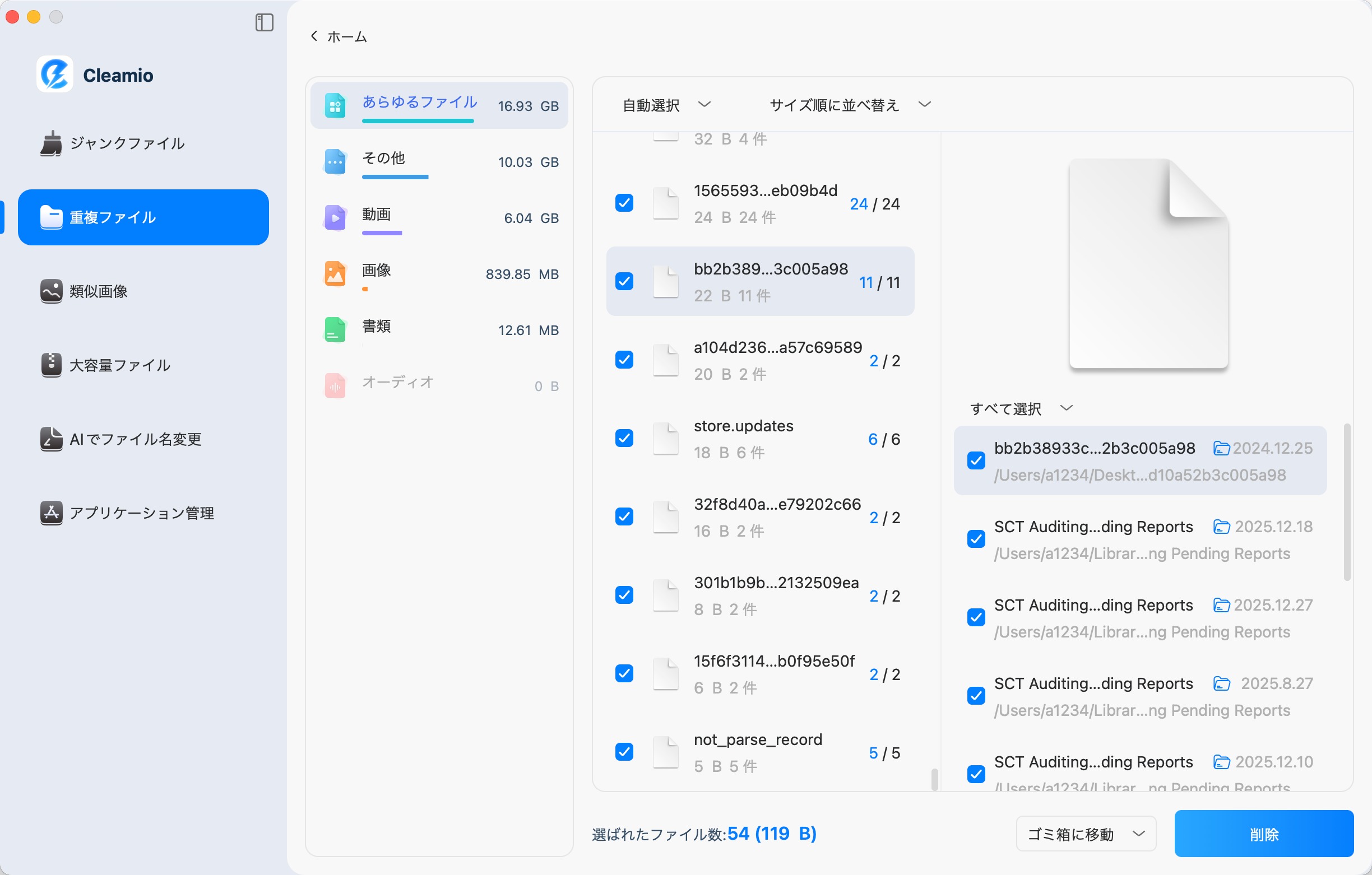
Task: Open 大容量ファイル finder
Action: 119,365
